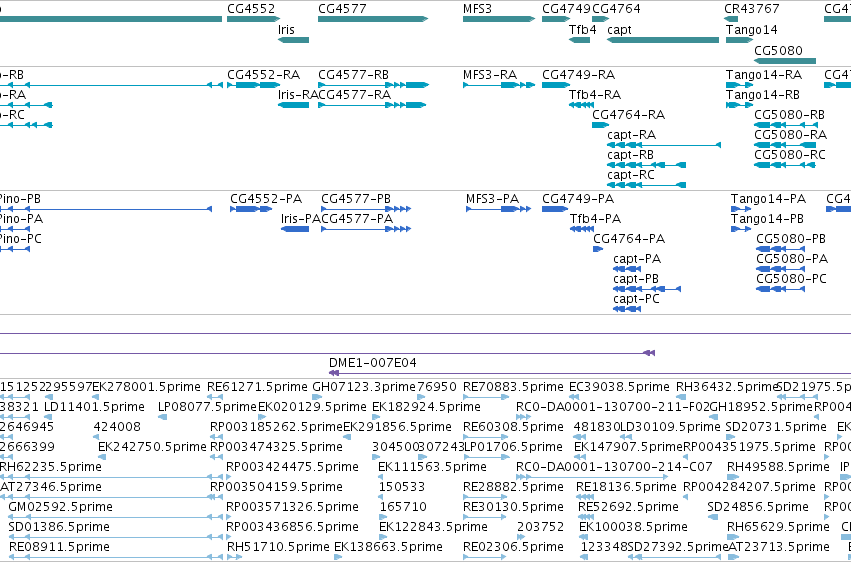851x562 pixels.
Task: Select the CG5080-PB CDS
Action: pyautogui.click(x=780, y=249)
